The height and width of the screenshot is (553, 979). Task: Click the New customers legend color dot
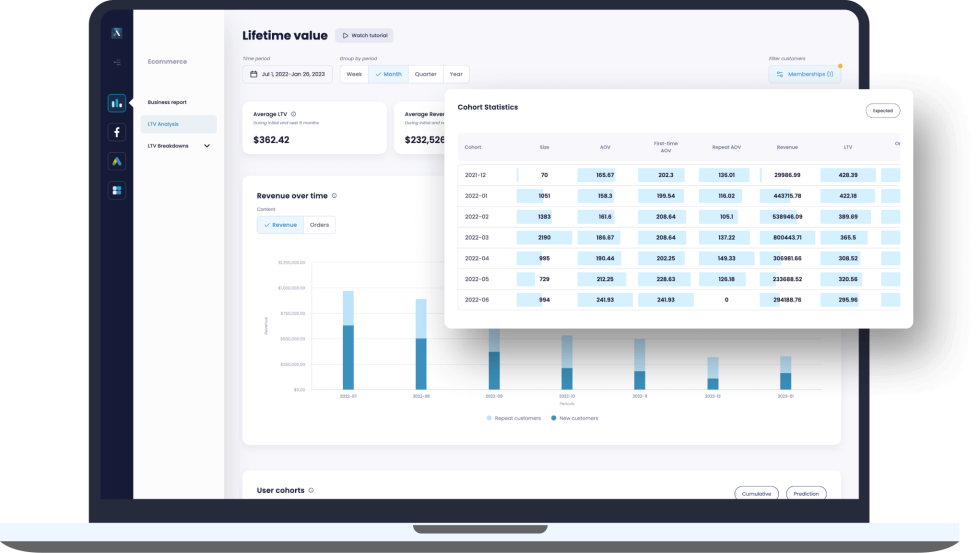554,418
